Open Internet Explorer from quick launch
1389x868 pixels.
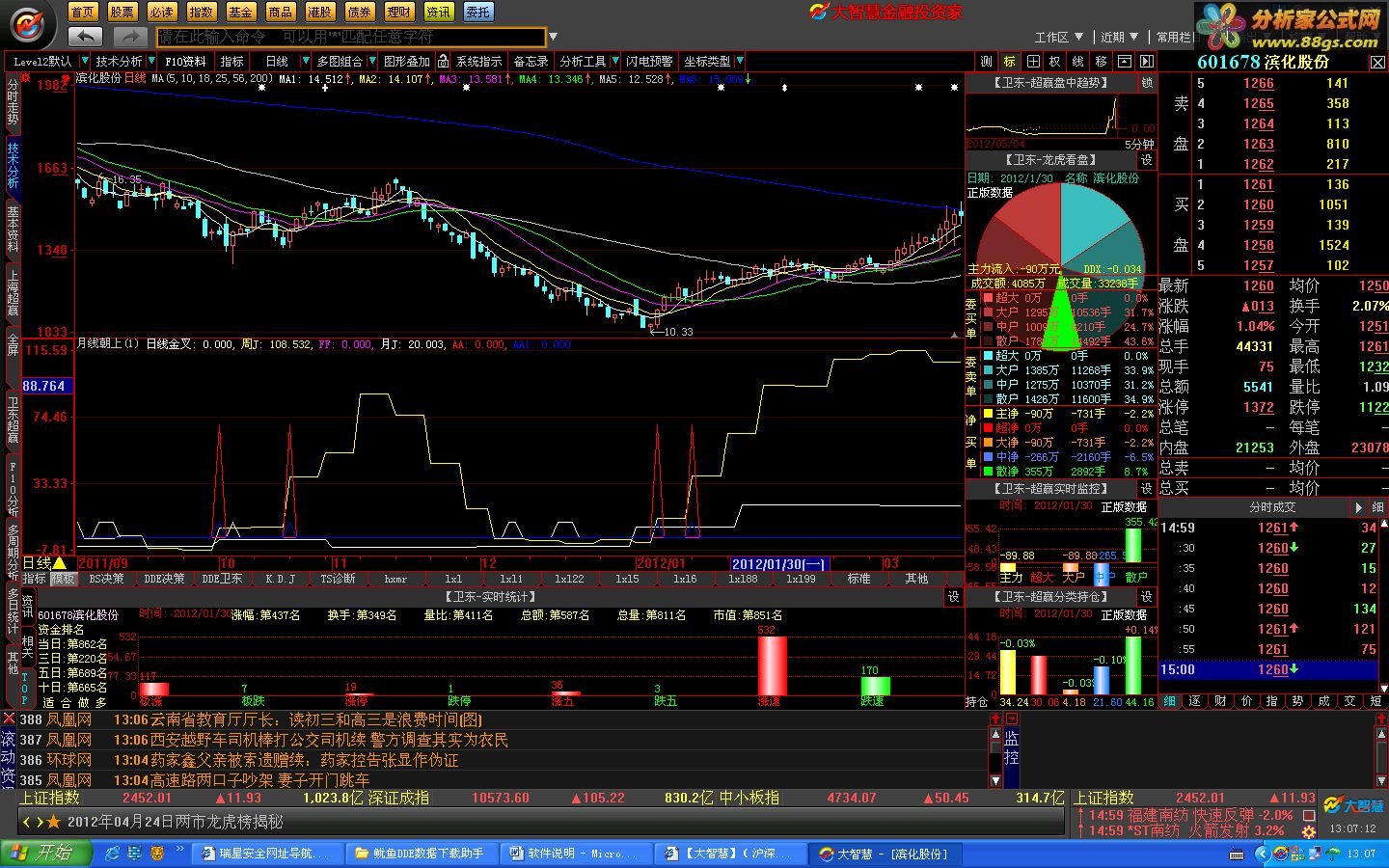click(113, 854)
